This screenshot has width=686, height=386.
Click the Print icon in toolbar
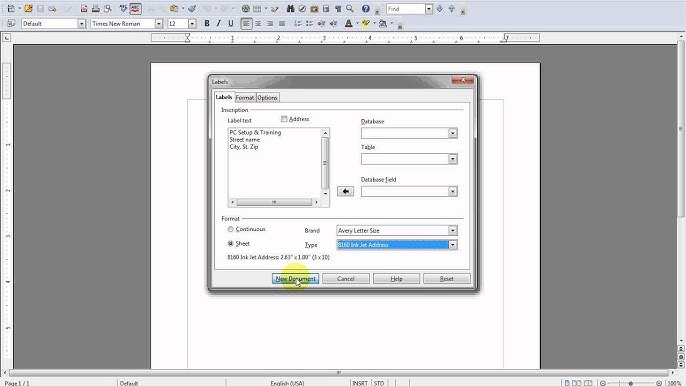click(x=95, y=8)
